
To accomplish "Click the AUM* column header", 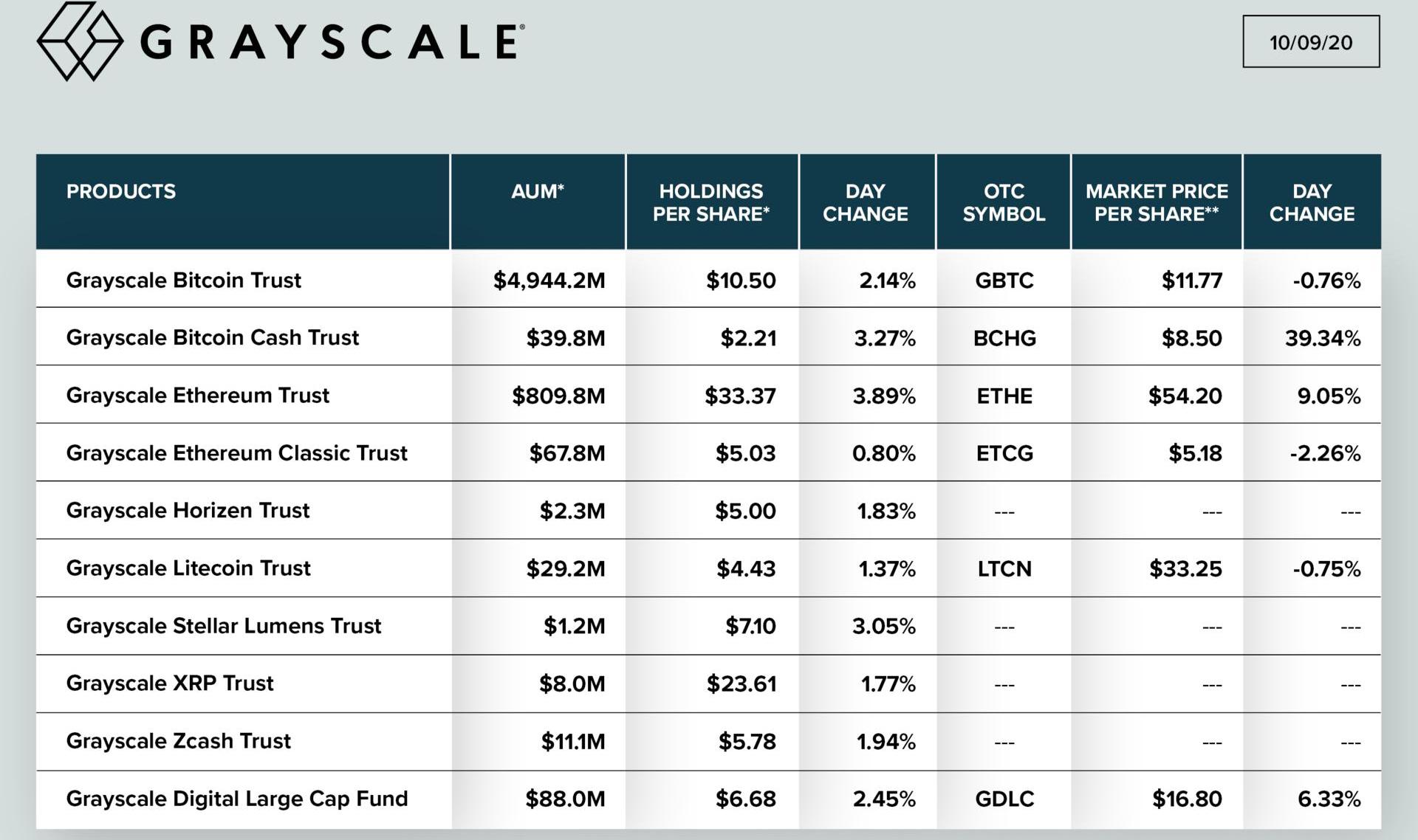I will (538, 192).
